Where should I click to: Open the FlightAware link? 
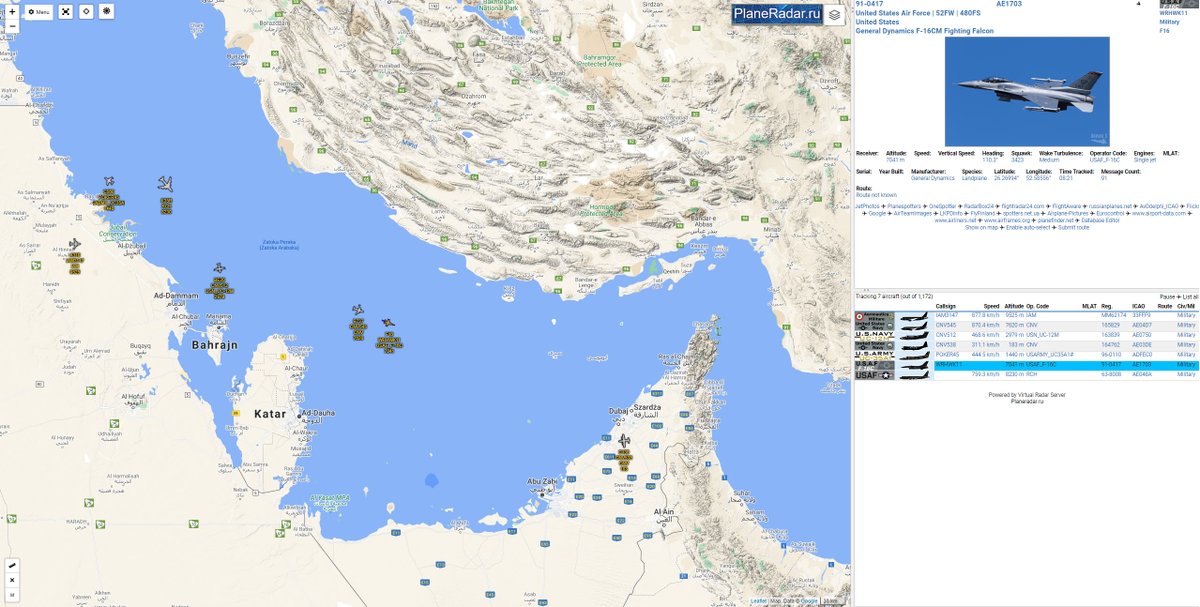[1066, 206]
